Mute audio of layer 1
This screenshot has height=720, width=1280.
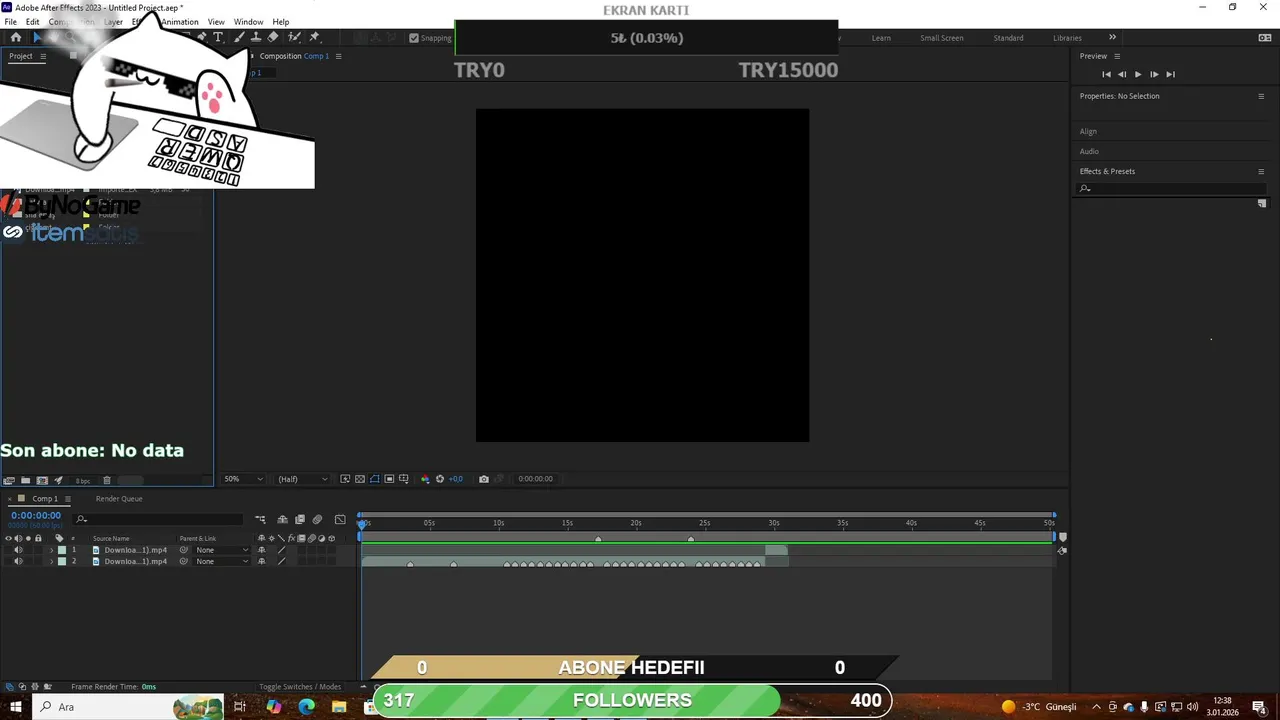point(17,550)
